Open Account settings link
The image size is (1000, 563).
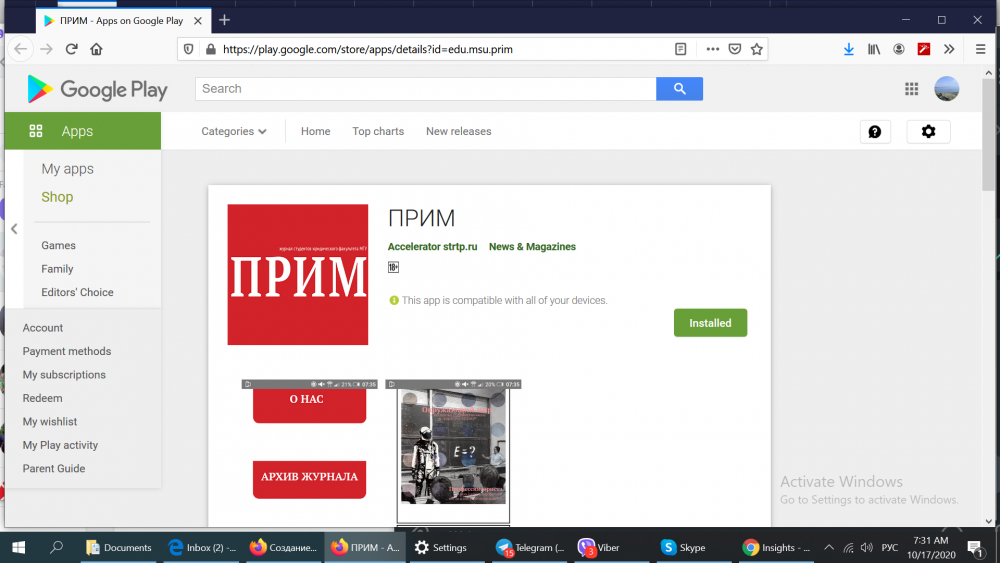43,328
